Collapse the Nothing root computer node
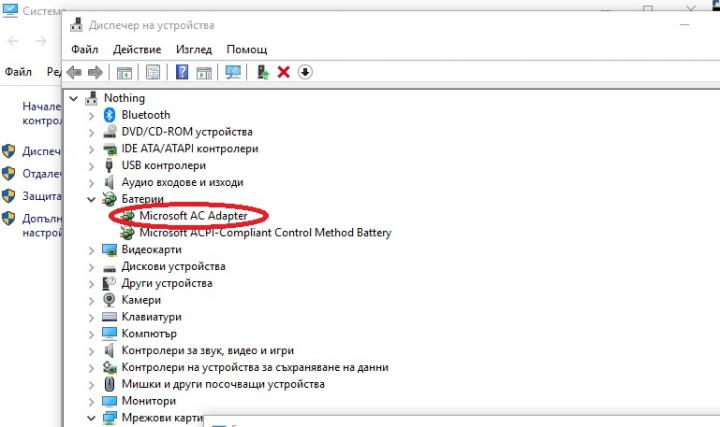 [73, 98]
